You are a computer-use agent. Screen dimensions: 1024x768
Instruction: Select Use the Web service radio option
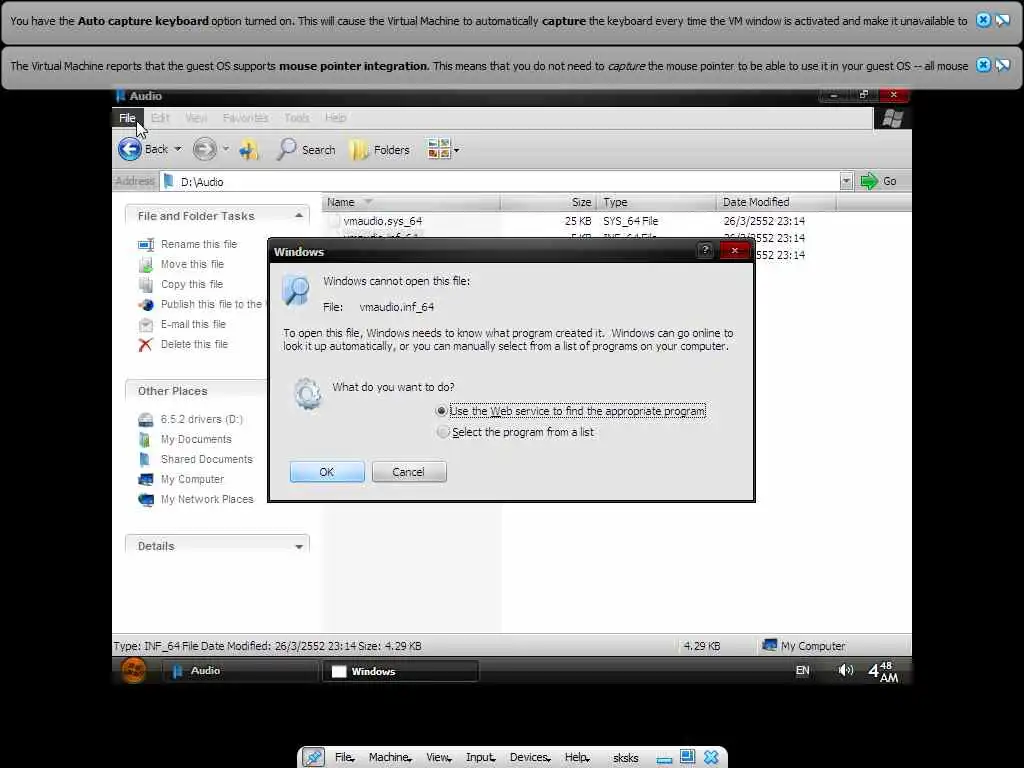[x=441, y=411]
